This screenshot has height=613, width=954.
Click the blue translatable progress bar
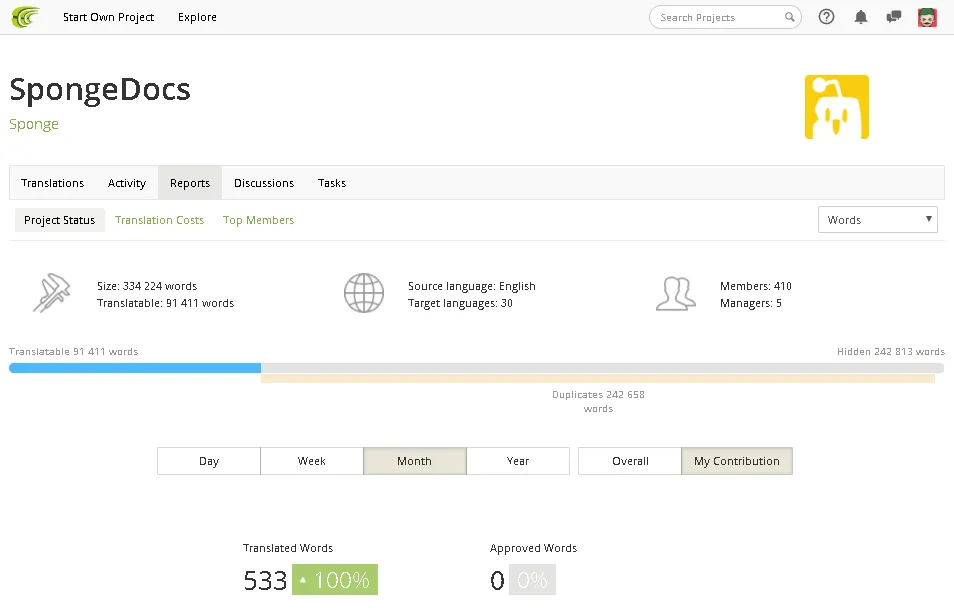pyautogui.click(x=135, y=368)
